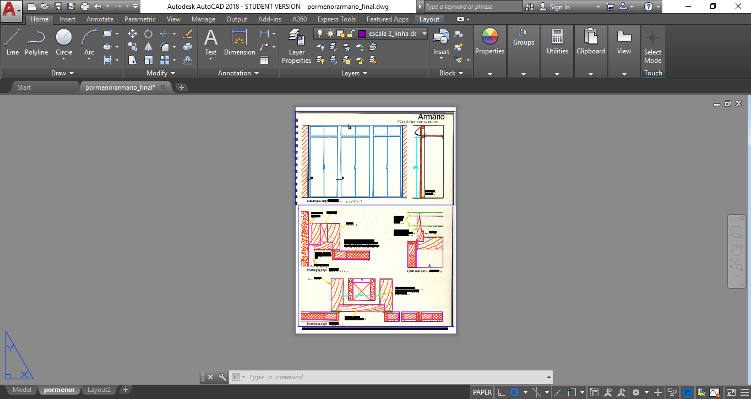Activate the Rotate tool
The image size is (751, 399).
coord(148,34)
